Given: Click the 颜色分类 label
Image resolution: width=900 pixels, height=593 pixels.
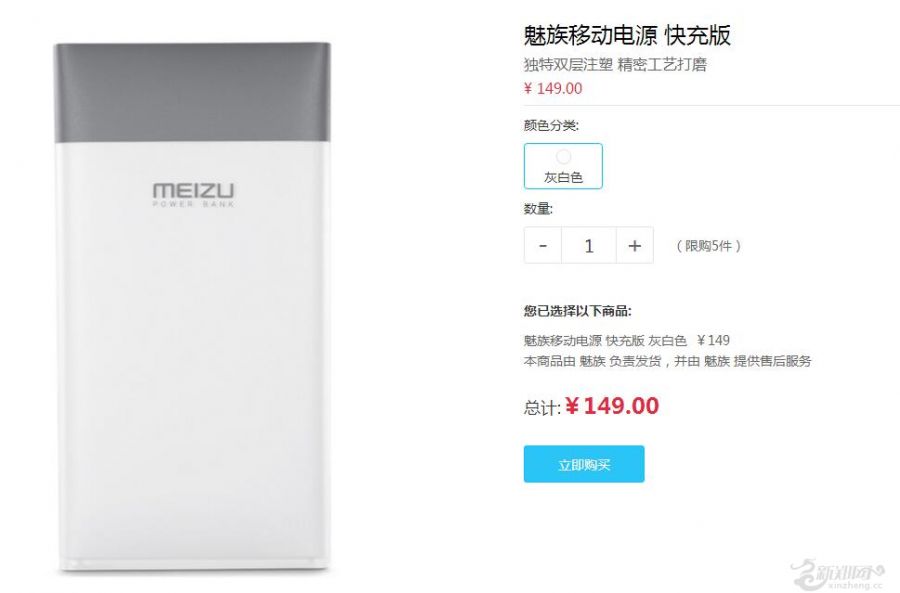Looking at the screenshot, I should 551,125.
